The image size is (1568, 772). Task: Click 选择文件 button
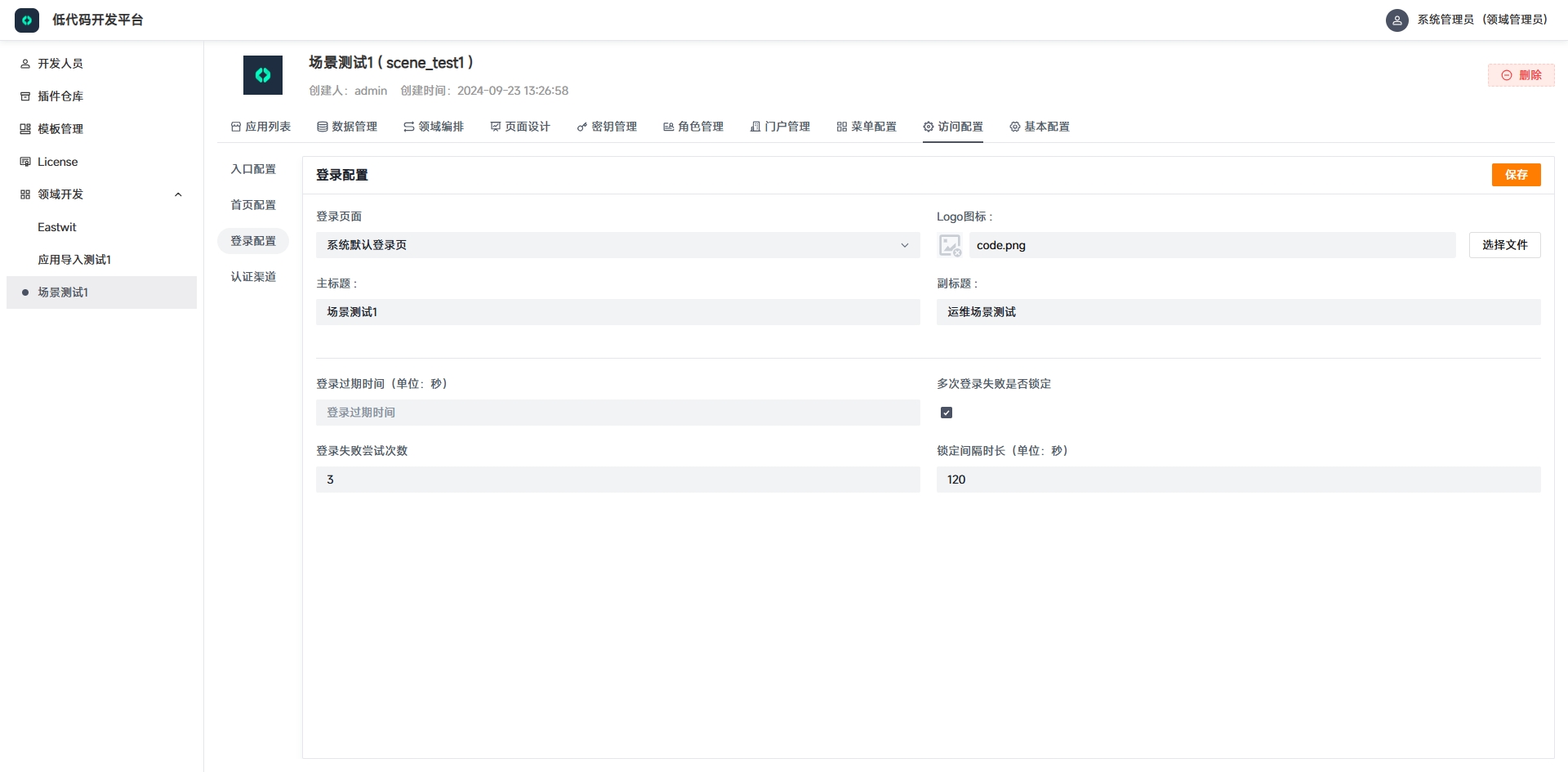point(1504,245)
